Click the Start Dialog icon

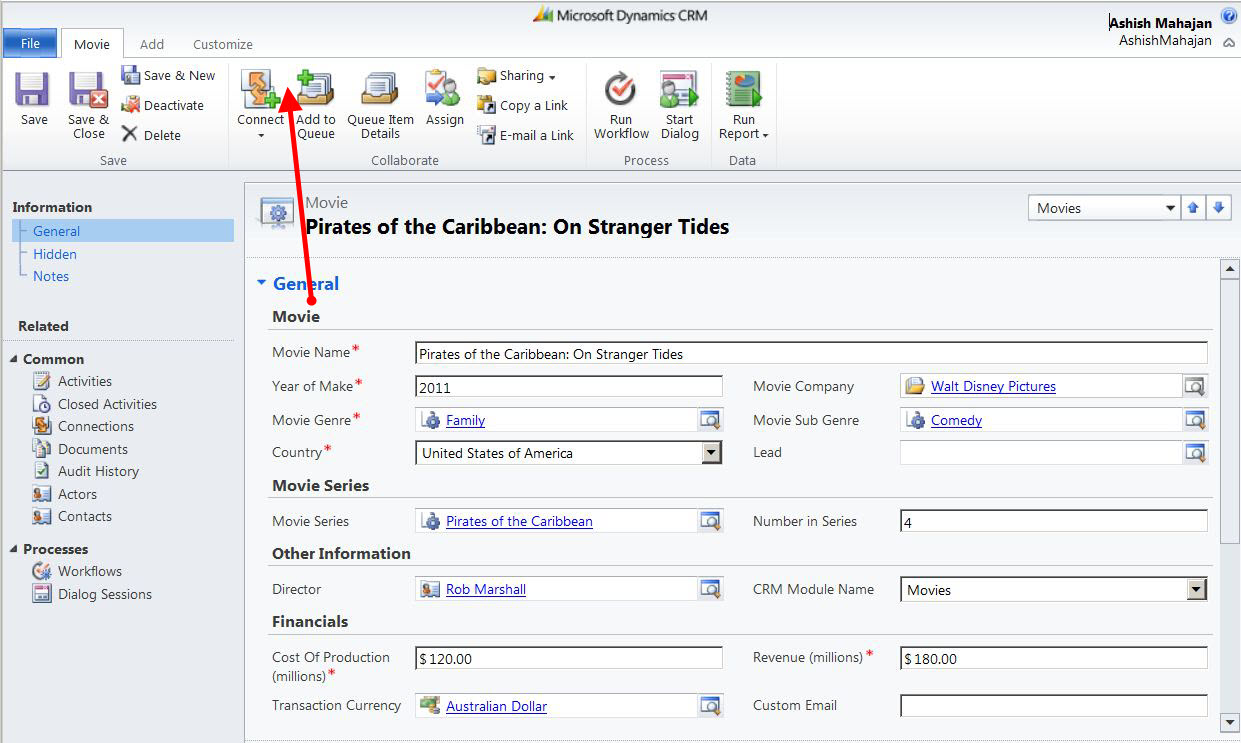tap(679, 89)
